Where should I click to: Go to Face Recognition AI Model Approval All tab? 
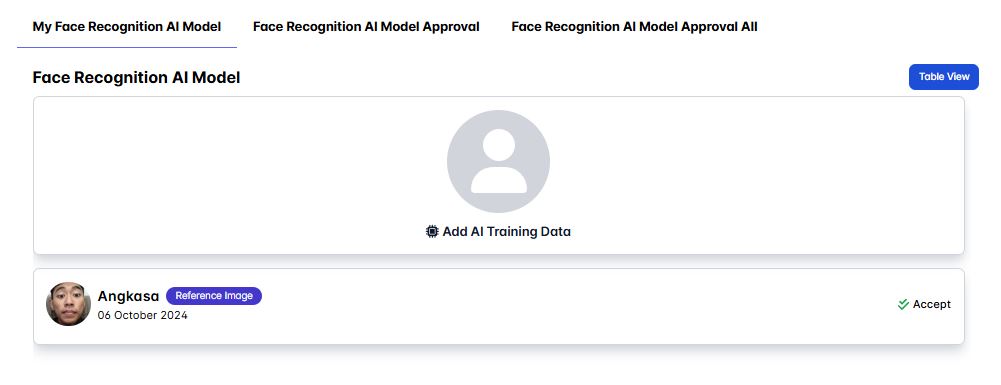pyautogui.click(x=634, y=27)
